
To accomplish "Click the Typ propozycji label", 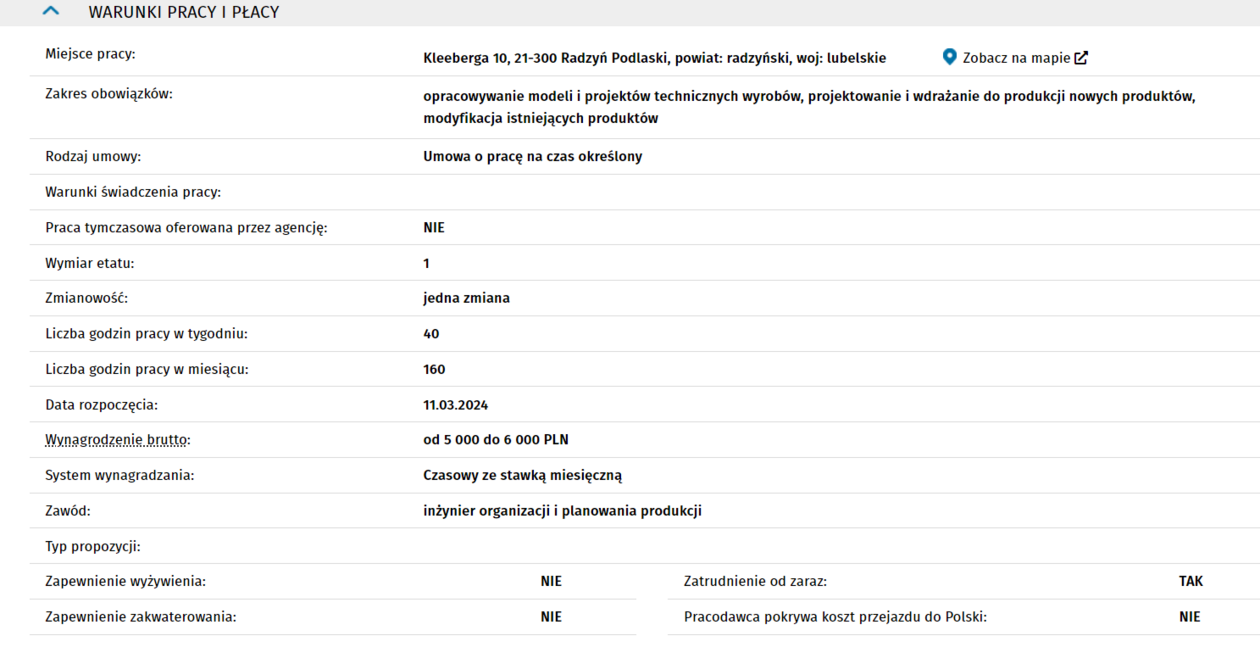I will point(93,547).
